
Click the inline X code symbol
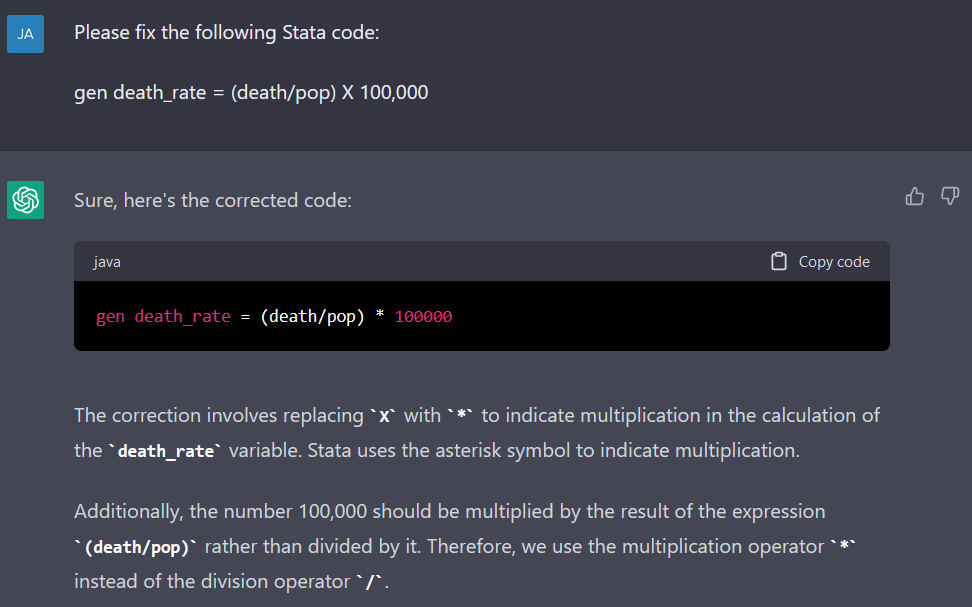pos(384,416)
